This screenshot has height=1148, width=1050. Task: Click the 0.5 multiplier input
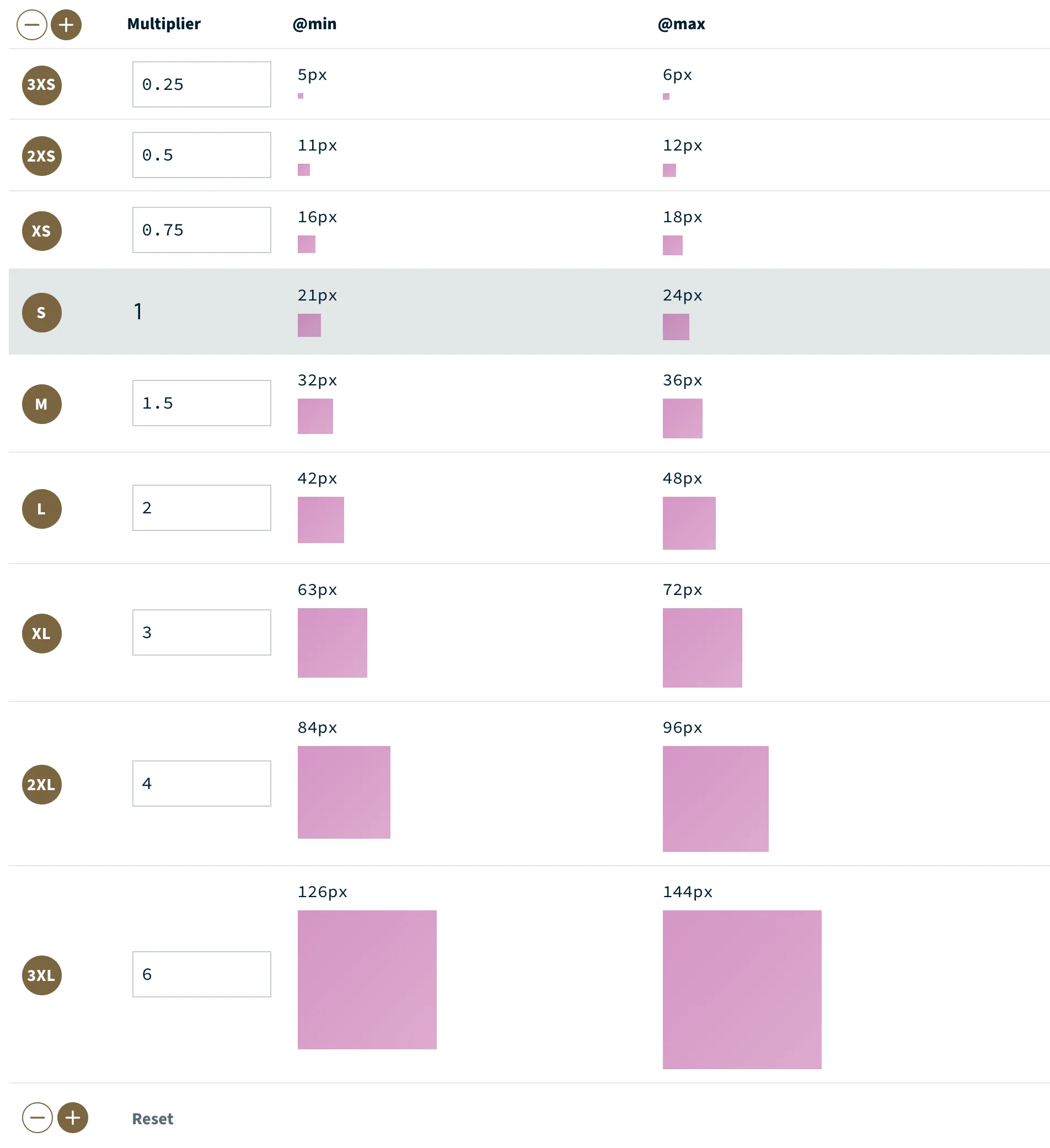[202, 155]
